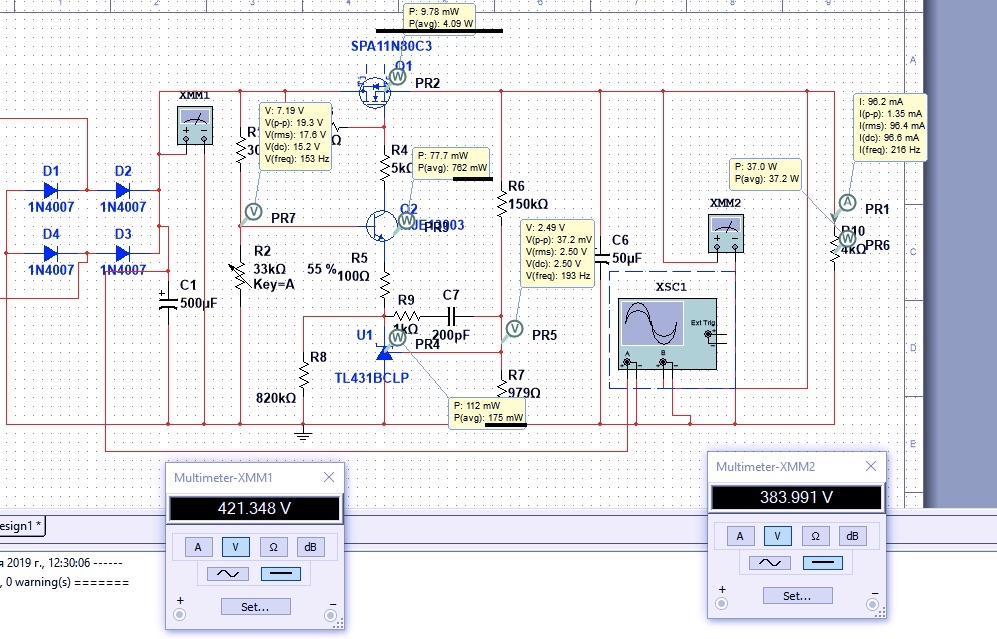Click the XSC1 oscilloscope instrument display
Viewport: 997px width, 639px height.
pos(652,324)
